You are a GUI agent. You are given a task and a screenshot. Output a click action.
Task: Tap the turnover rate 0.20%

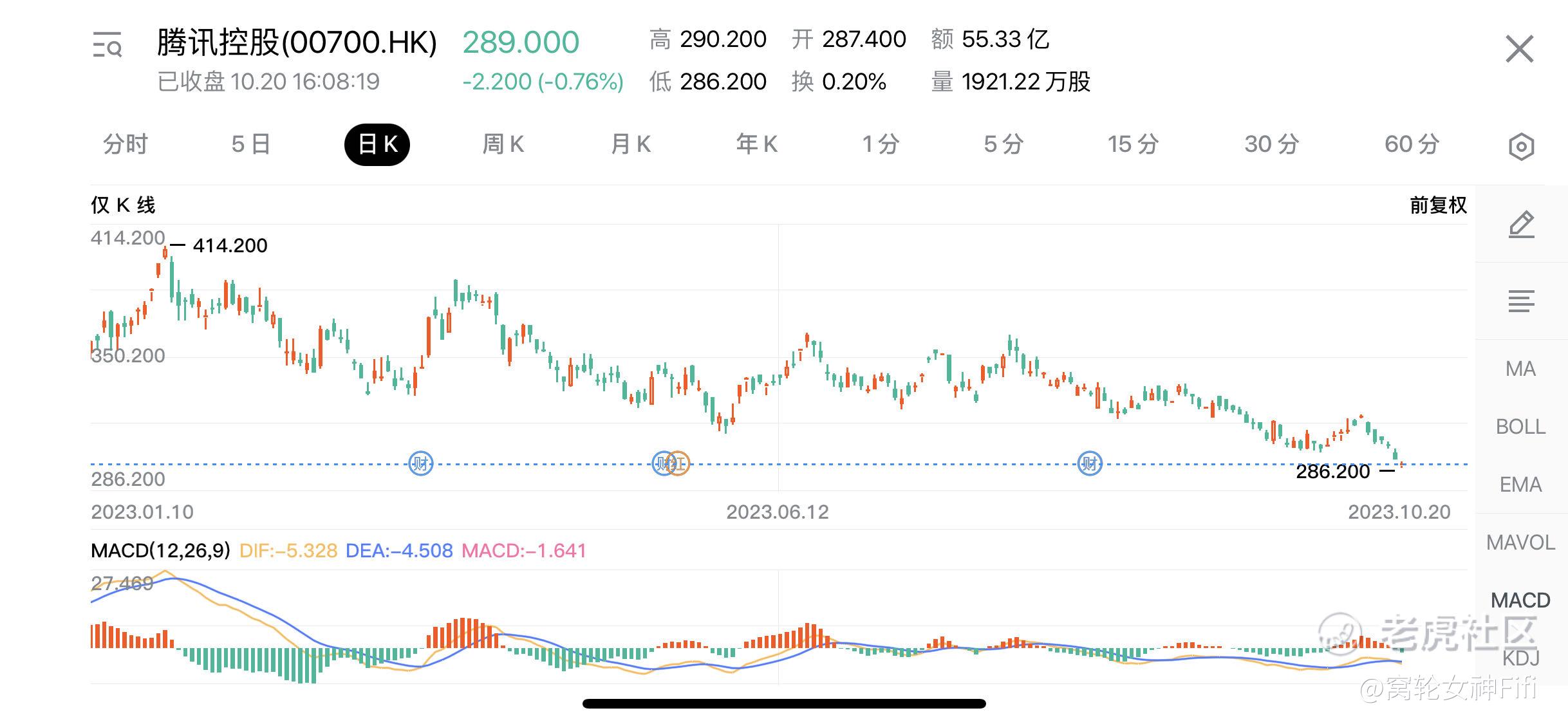tap(854, 82)
